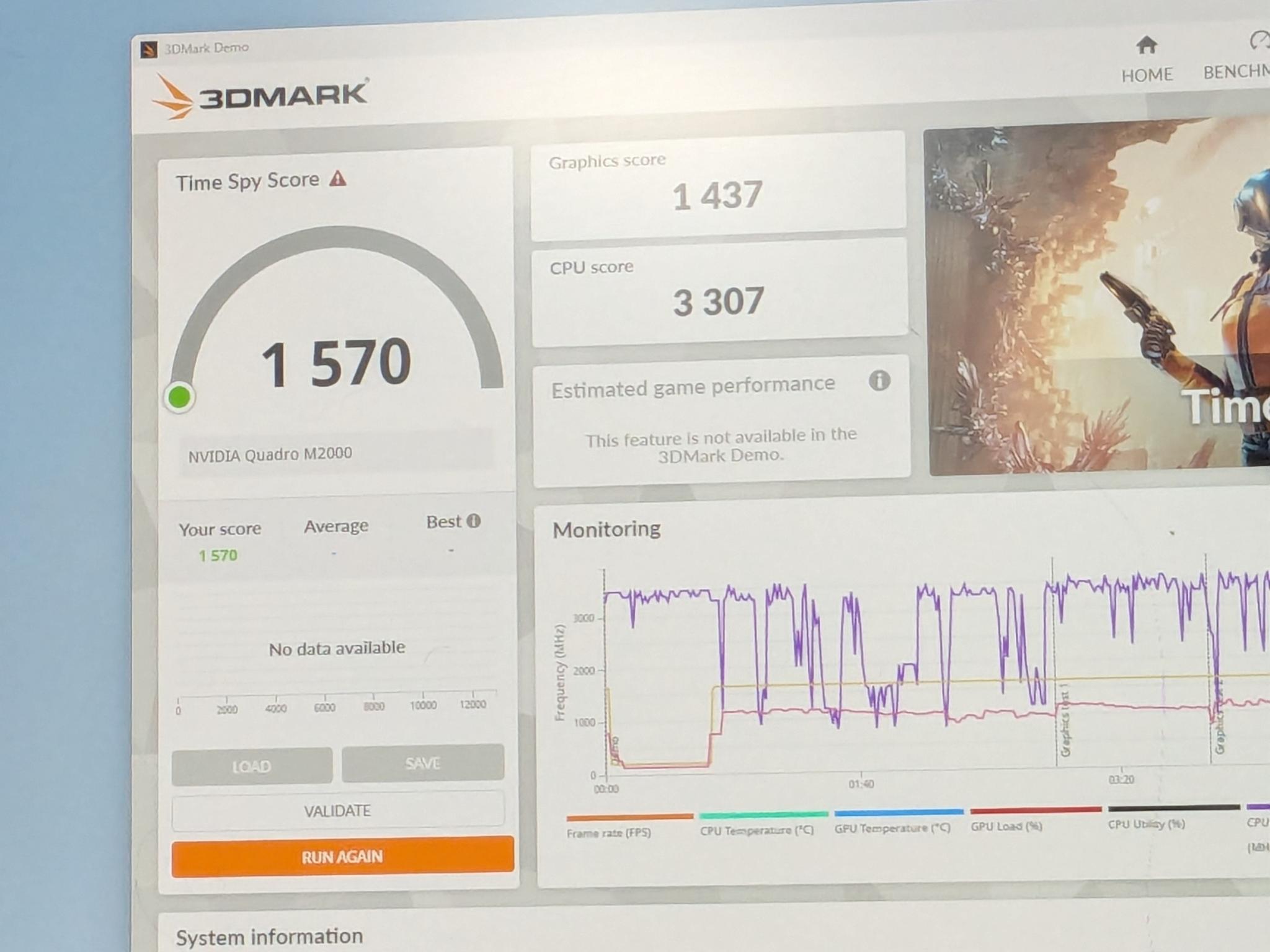Click the SAVE button
The width and height of the screenshot is (1270, 952).
(423, 763)
